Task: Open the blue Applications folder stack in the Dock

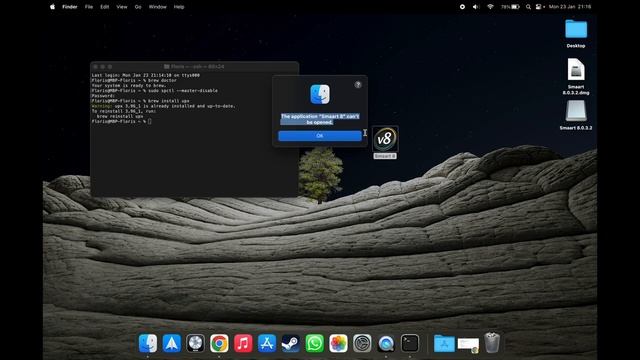Action: click(x=444, y=343)
